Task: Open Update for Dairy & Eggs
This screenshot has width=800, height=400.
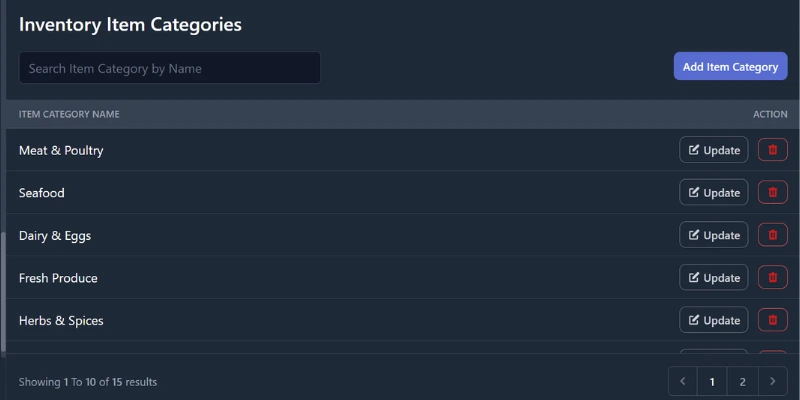Action: [x=713, y=235]
